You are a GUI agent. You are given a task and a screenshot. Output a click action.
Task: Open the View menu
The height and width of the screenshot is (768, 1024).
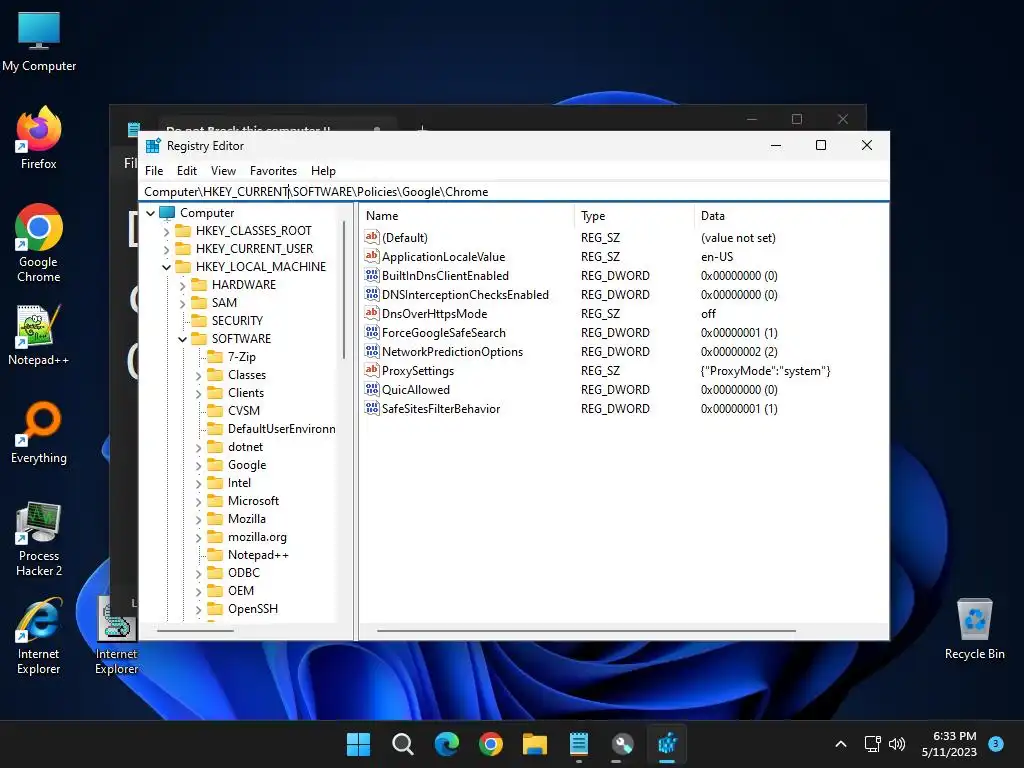pyautogui.click(x=223, y=170)
